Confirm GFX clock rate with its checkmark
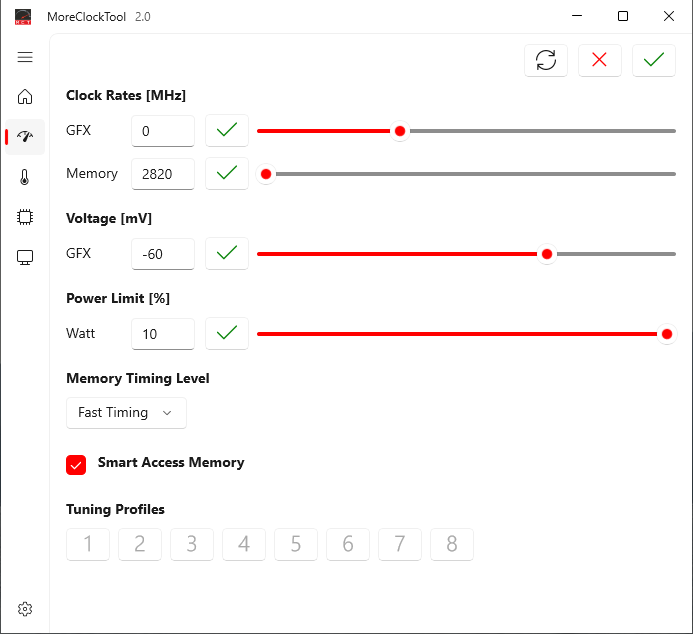 (227, 131)
